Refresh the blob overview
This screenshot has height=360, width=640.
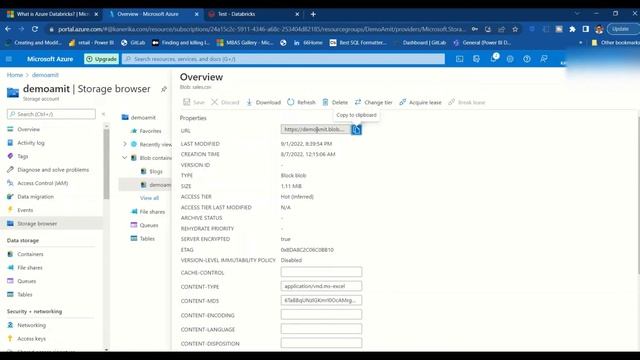pos(301,102)
